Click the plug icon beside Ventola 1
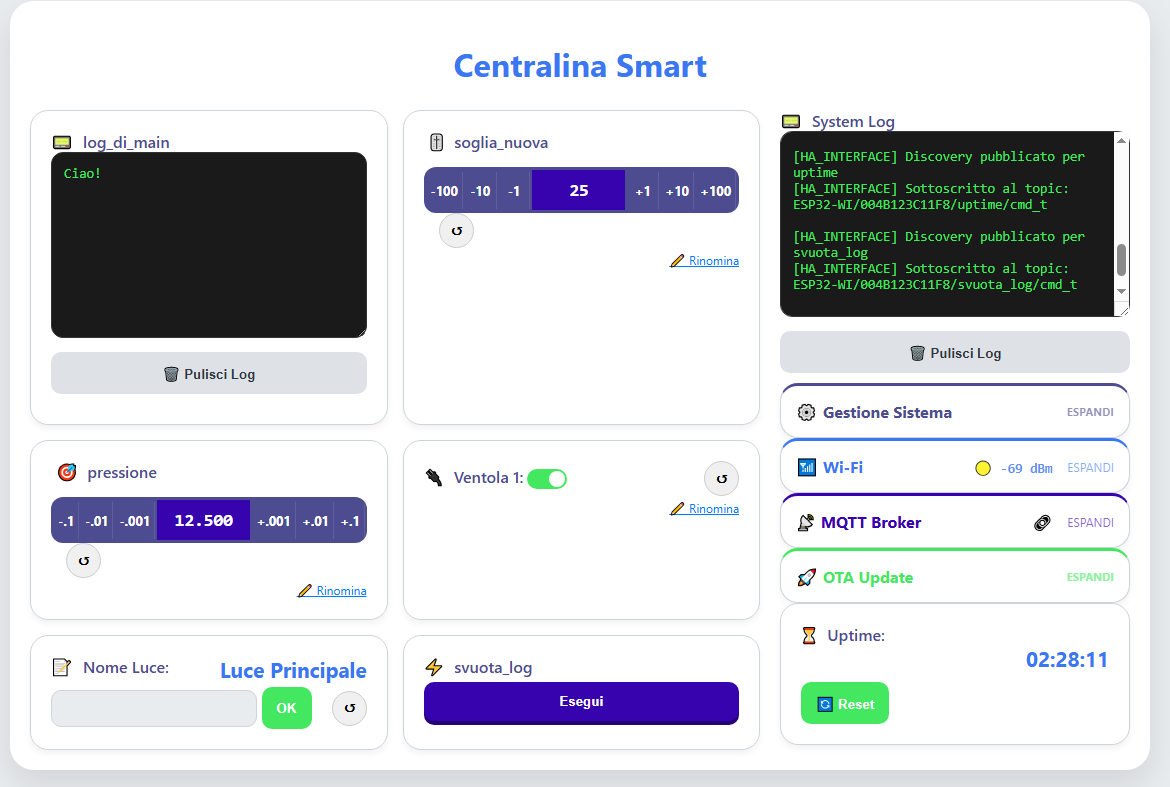 pyautogui.click(x=433, y=478)
